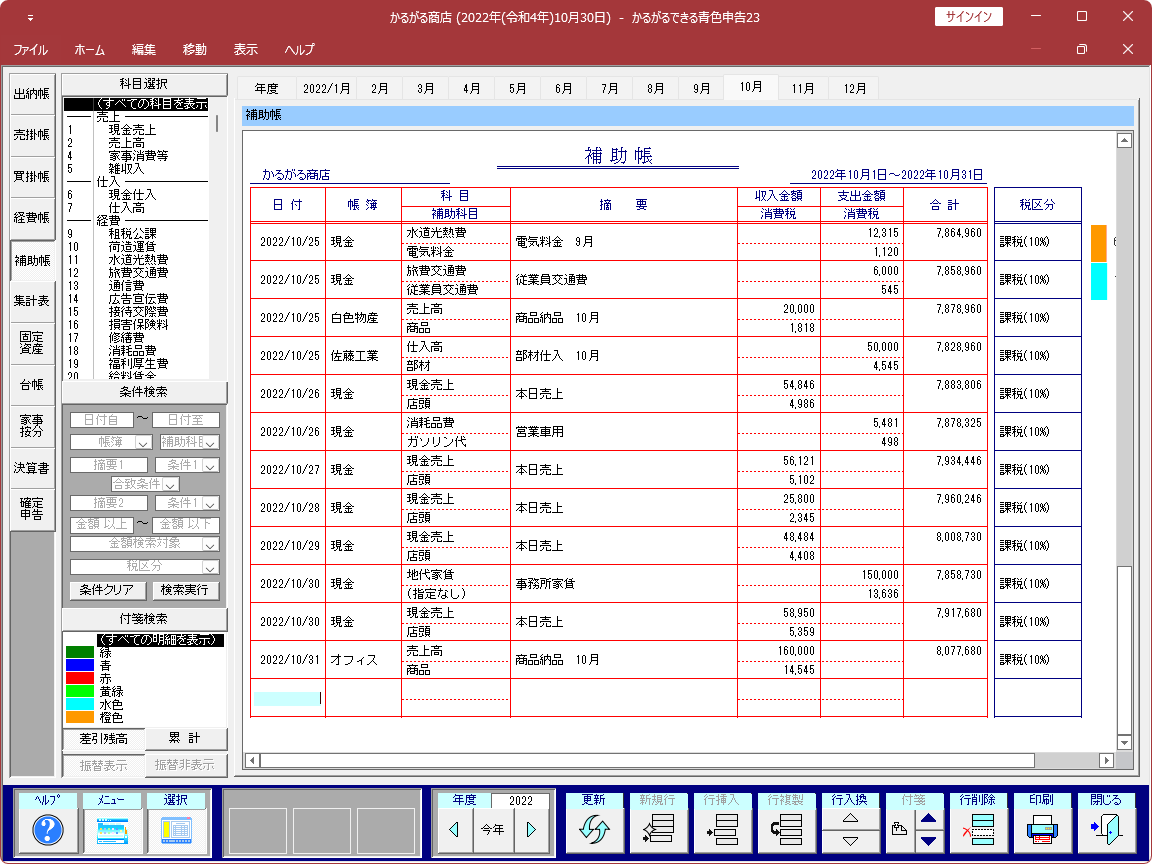Image resolution: width=1152 pixels, height=864 pixels.
Task: Click the 科目選択 header button
Action: click(144, 84)
